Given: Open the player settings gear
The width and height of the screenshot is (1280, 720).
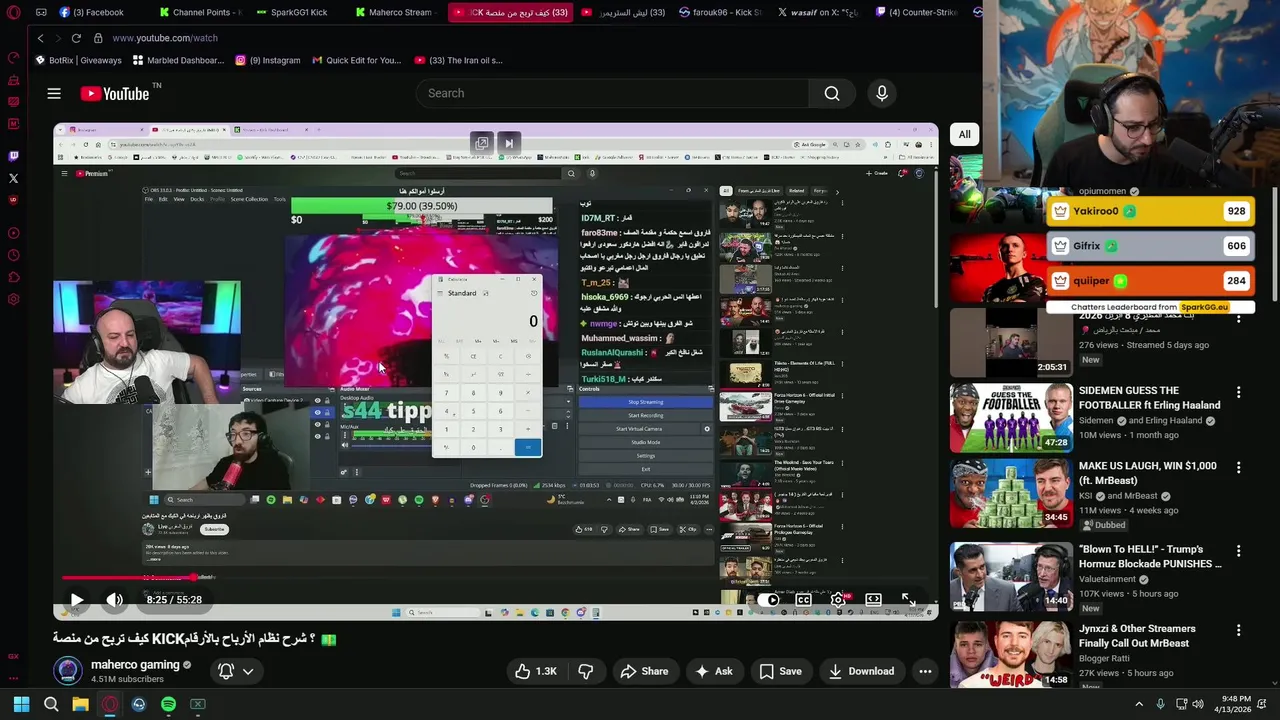Looking at the screenshot, I should coord(838,600).
